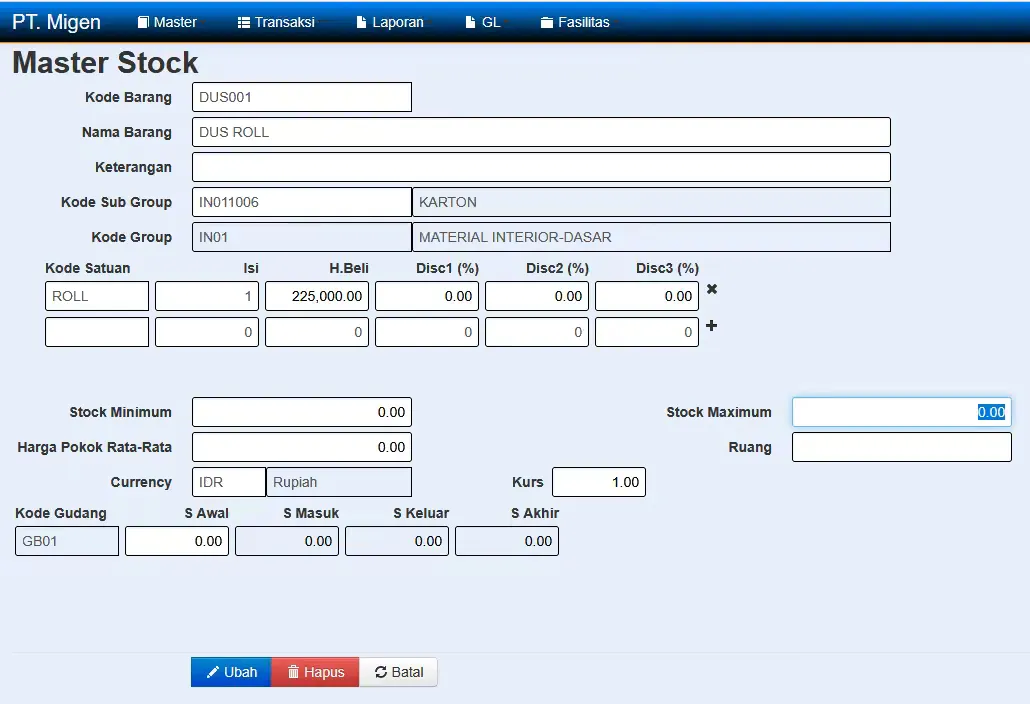This screenshot has height=704, width=1030.
Task: Click Disc3 (%) field in ROLL row
Action: pyautogui.click(x=647, y=296)
